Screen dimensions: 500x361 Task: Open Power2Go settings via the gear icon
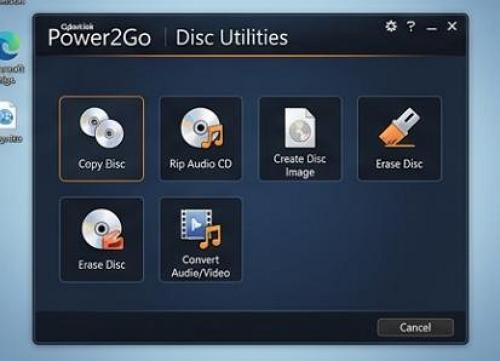point(391,26)
